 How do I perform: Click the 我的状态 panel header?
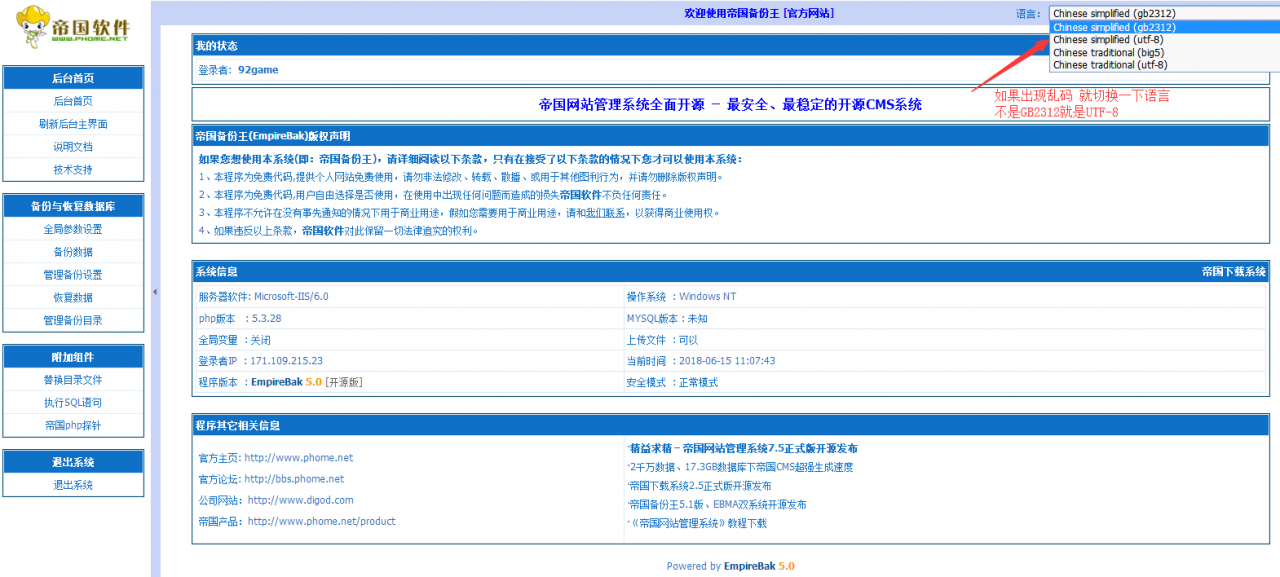click(731, 46)
